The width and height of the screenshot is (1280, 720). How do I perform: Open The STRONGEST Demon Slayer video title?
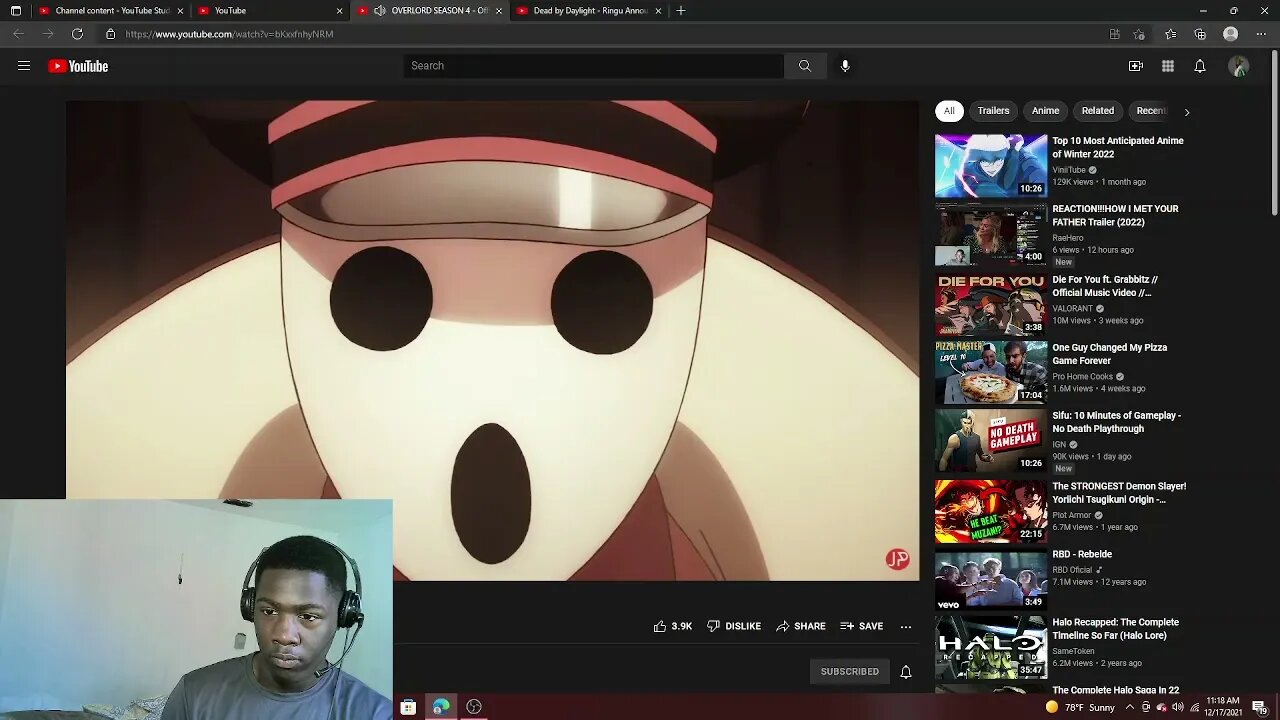1119,493
